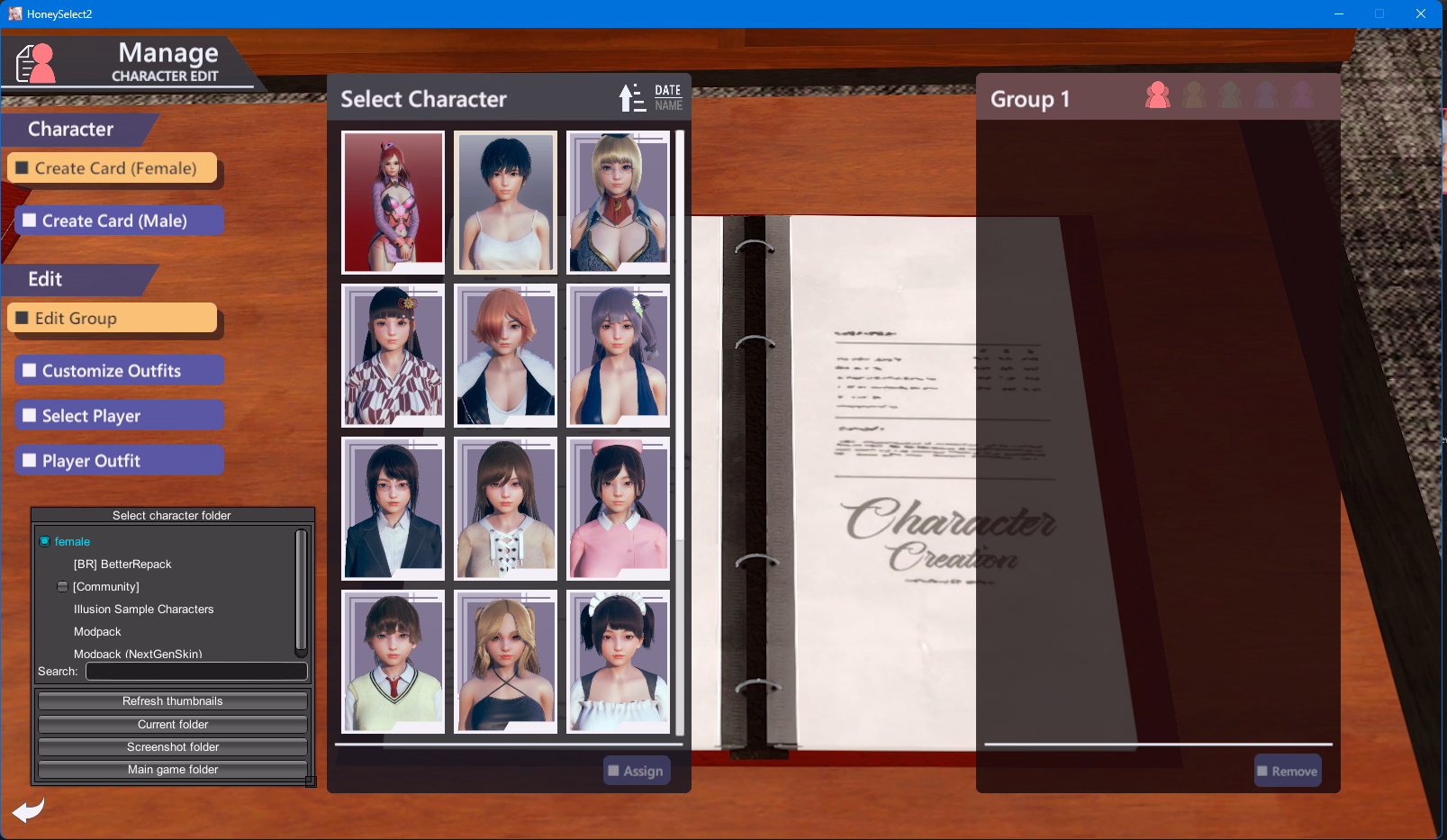1447x840 pixels.
Task: Select the character in glasses and black suit
Action: 393,509
